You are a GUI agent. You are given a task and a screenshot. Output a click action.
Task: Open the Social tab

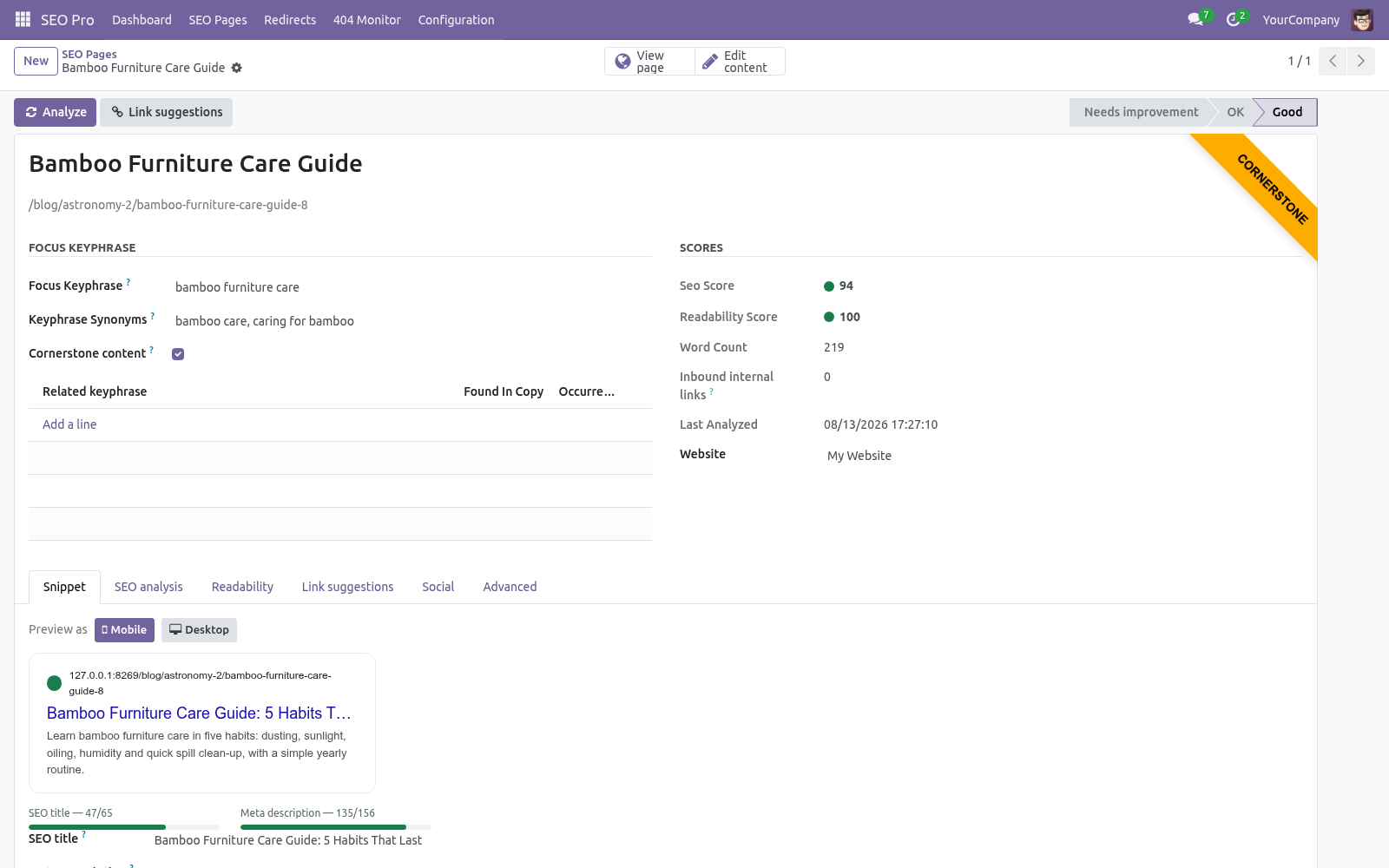tap(438, 587)
